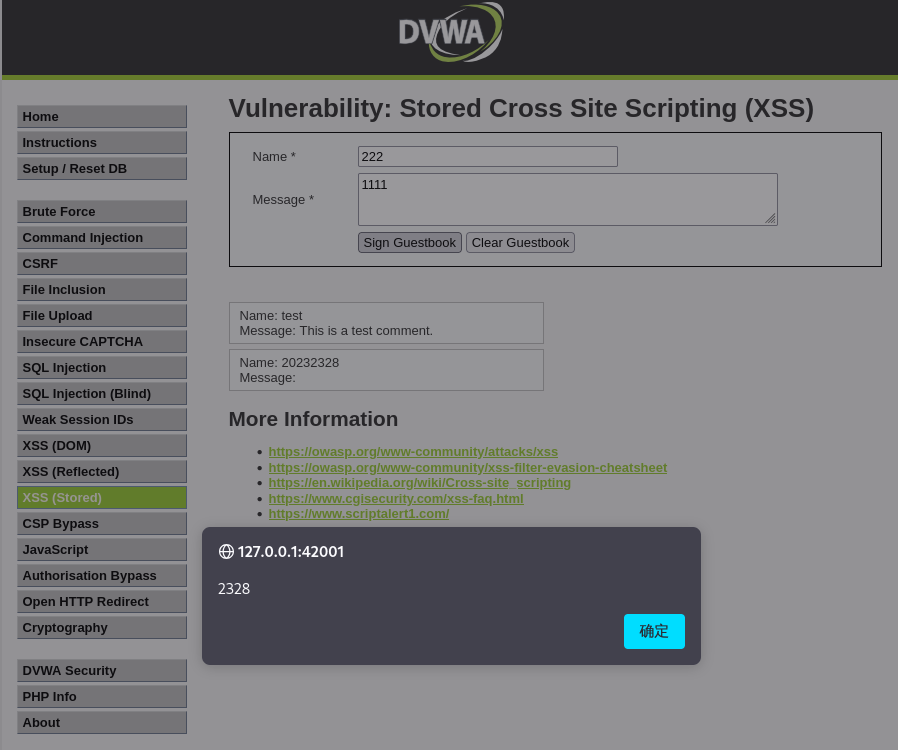Open Command Injection module
This screenshot has width=898, height=750.
[102, 238]
